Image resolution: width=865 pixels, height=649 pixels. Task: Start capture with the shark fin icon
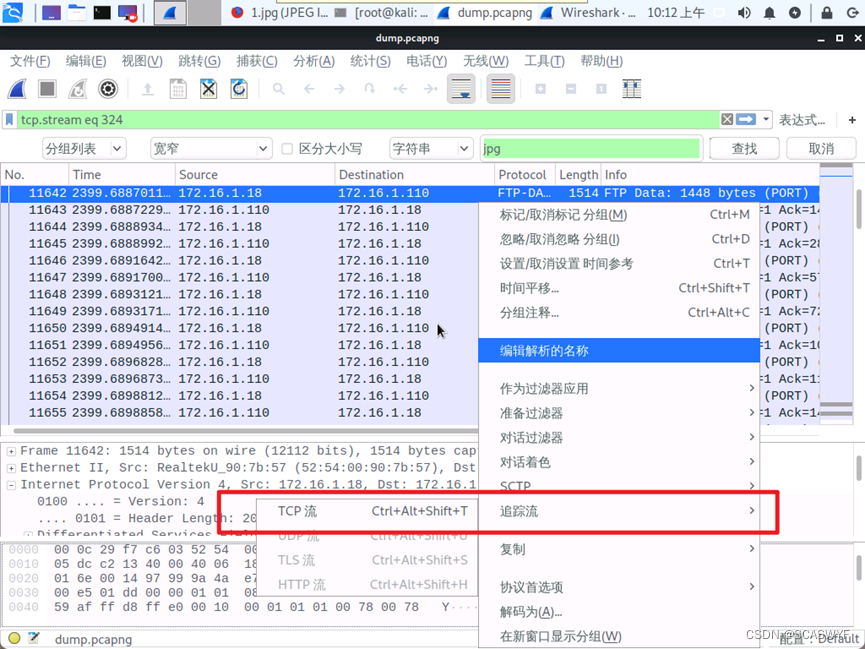(x=18, y=88)
